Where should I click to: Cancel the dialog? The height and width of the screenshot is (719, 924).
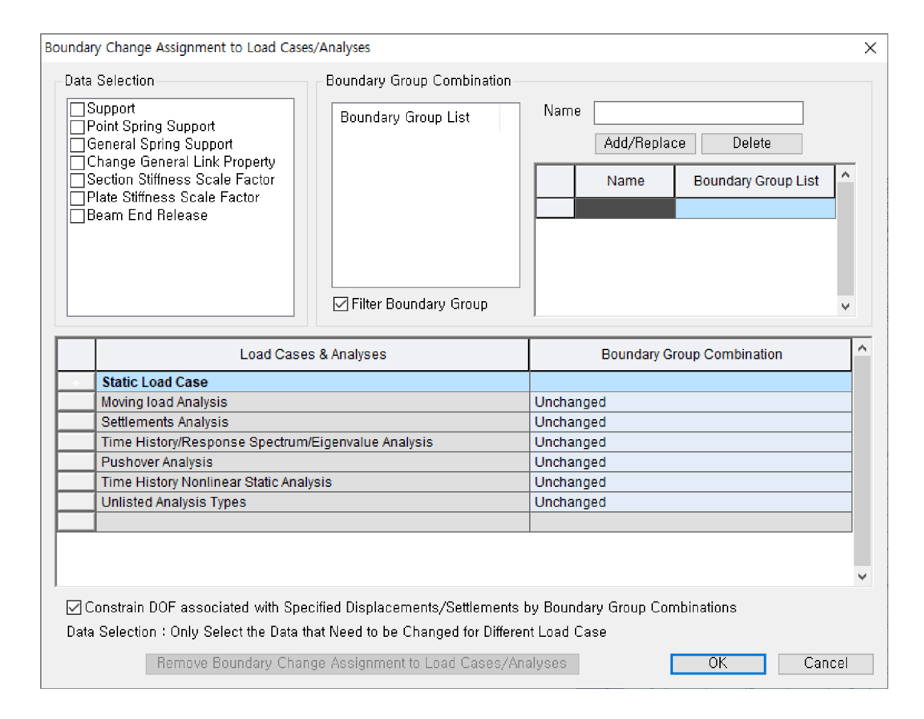point(825,663)
